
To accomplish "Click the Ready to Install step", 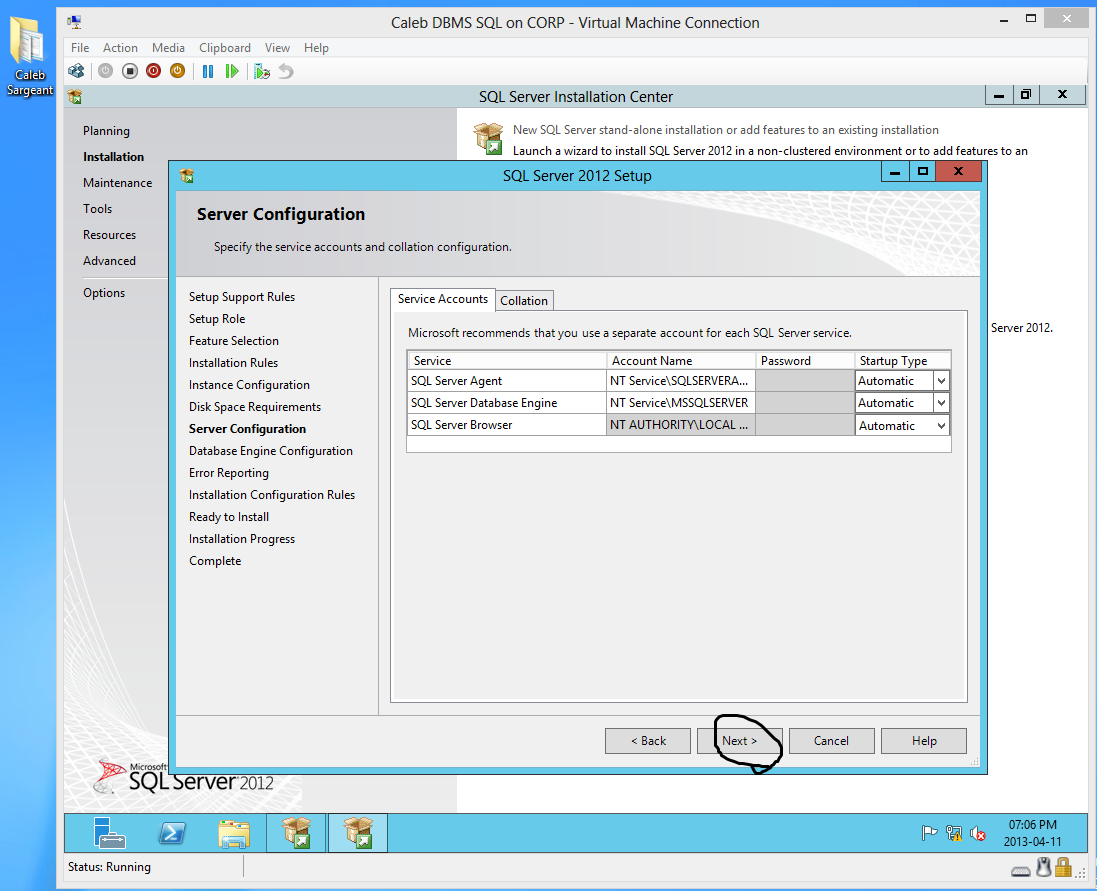I will [229, 517].
